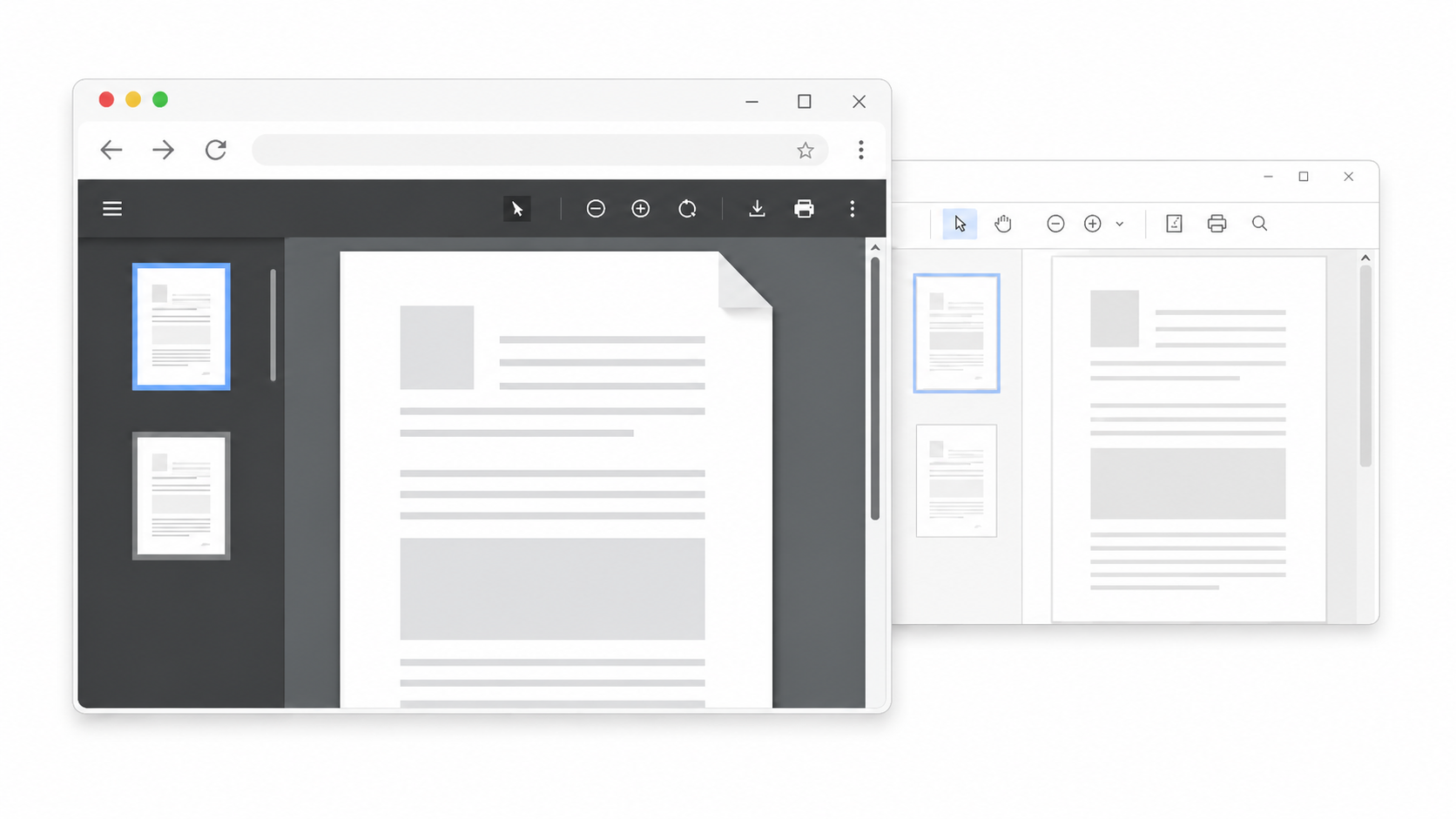Select the hand pan tool in light viewer
This screenshot has width=1456, height=819.
(1003, 224)
